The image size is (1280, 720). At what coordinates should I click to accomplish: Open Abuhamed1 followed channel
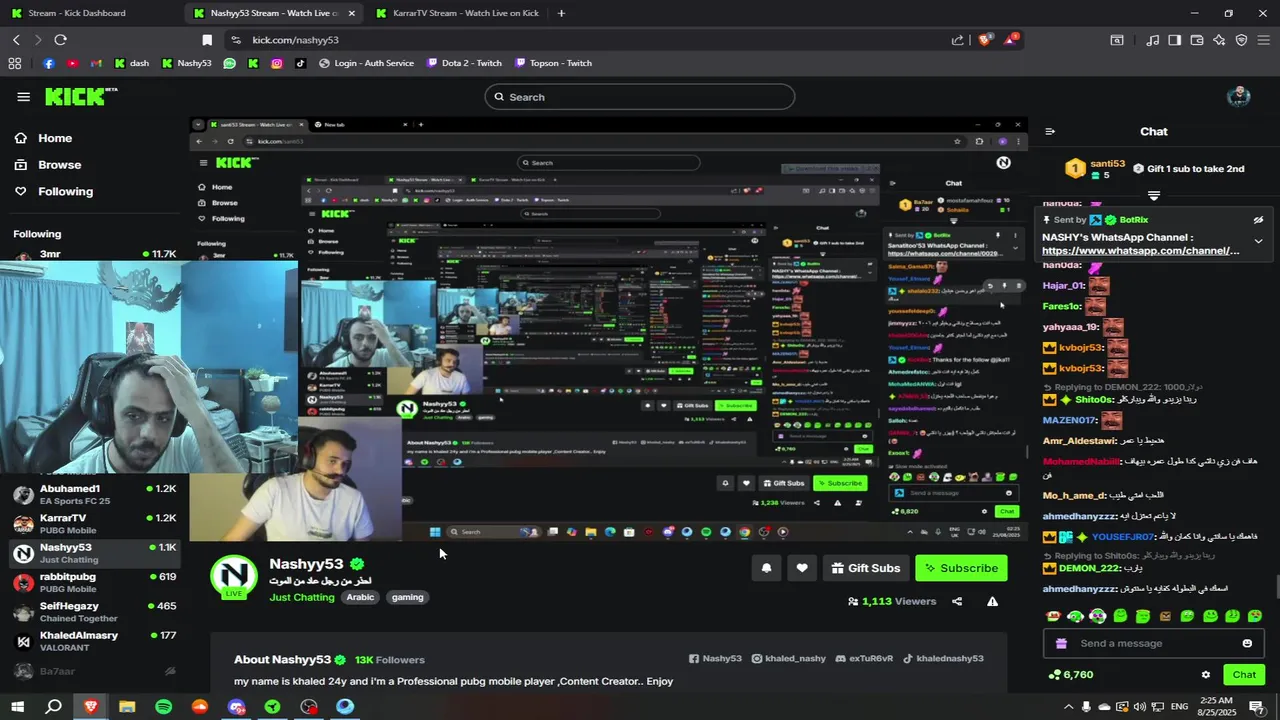pyautogui.click(x=94, y=494)
